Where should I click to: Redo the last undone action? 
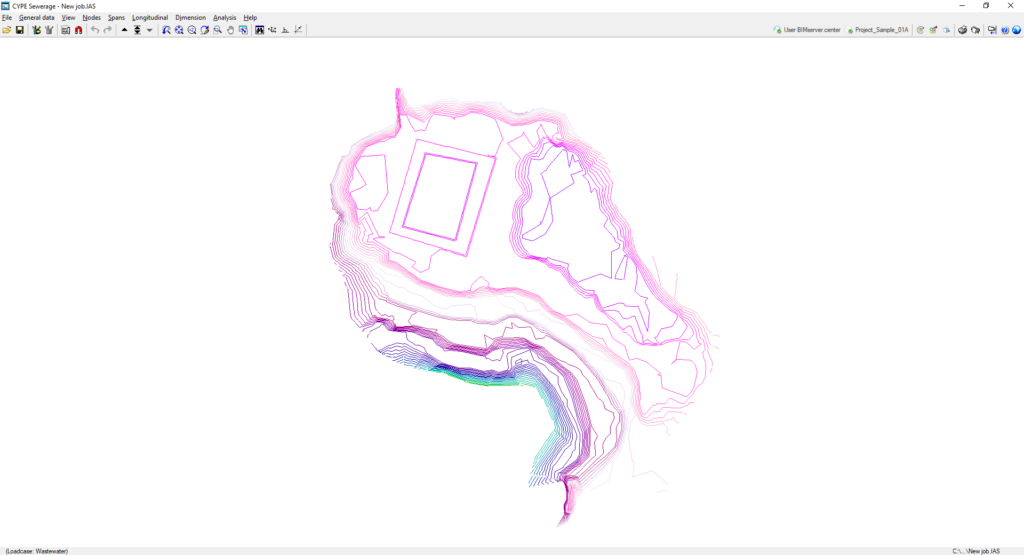(108, 30)
